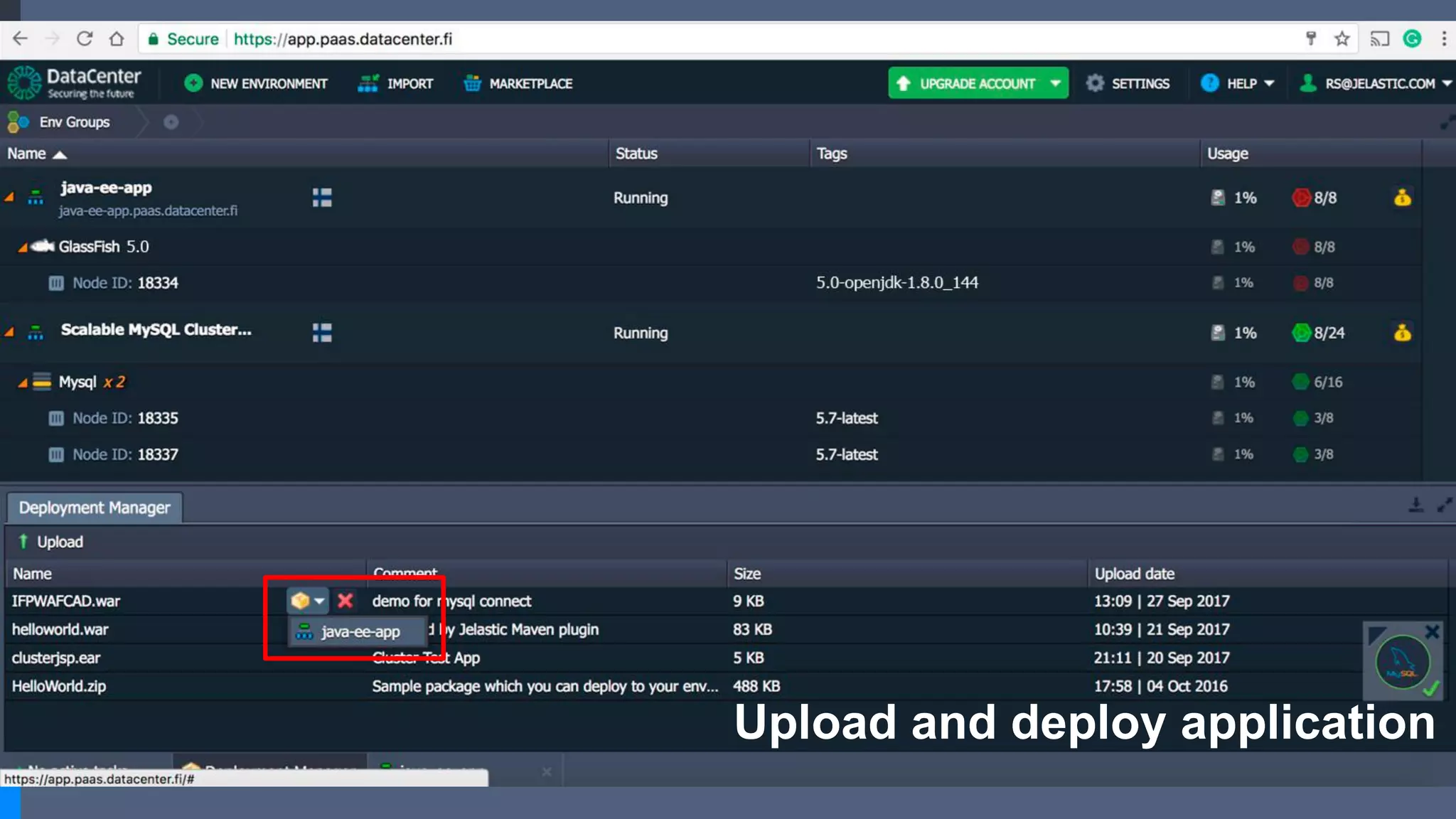
Task: Open billing coins icon for MySQL Cluster
Action: point(1403,333)
